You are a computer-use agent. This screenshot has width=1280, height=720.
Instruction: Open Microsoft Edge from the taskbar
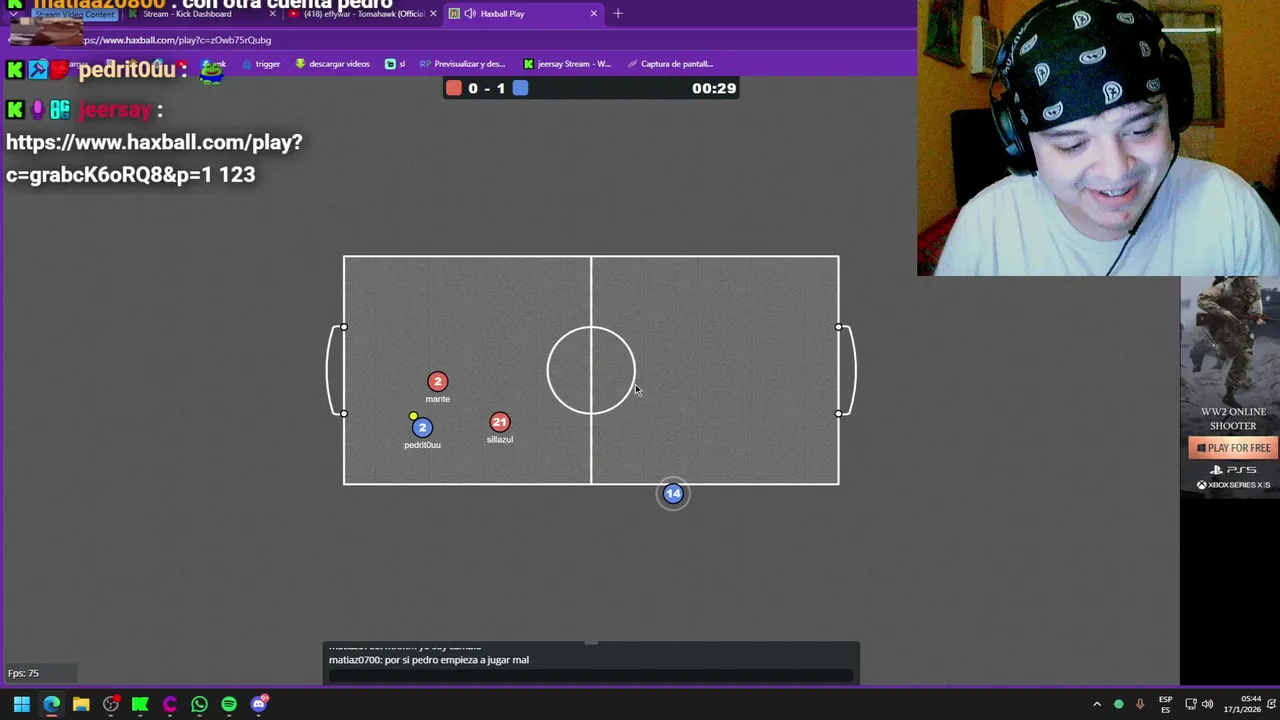(51, 704)
